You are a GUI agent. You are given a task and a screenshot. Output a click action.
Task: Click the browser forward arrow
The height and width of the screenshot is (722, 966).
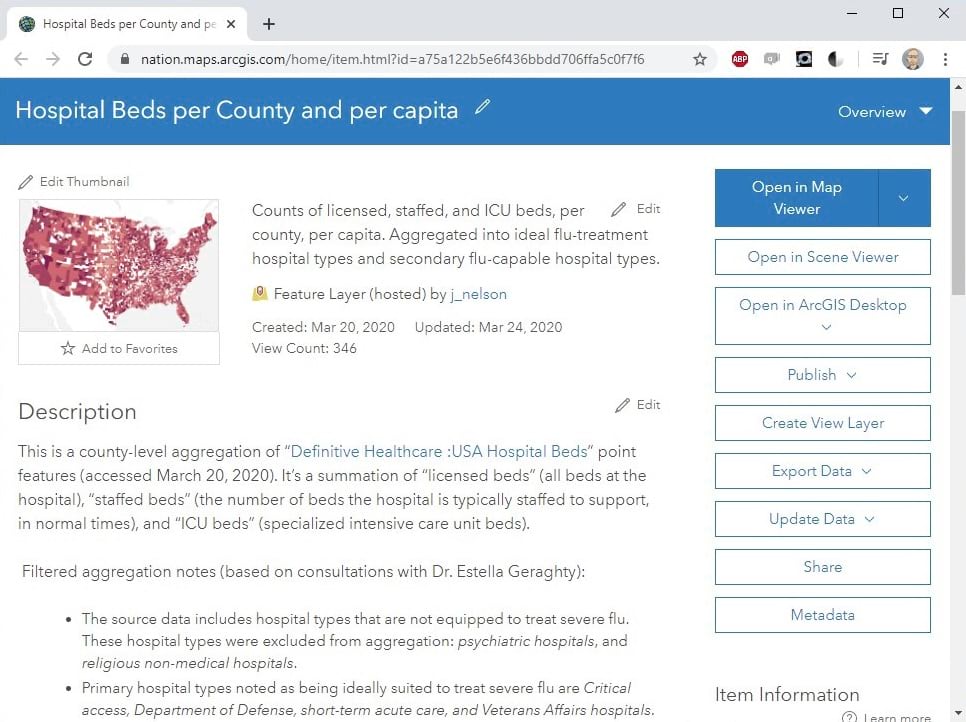(54, 59)
